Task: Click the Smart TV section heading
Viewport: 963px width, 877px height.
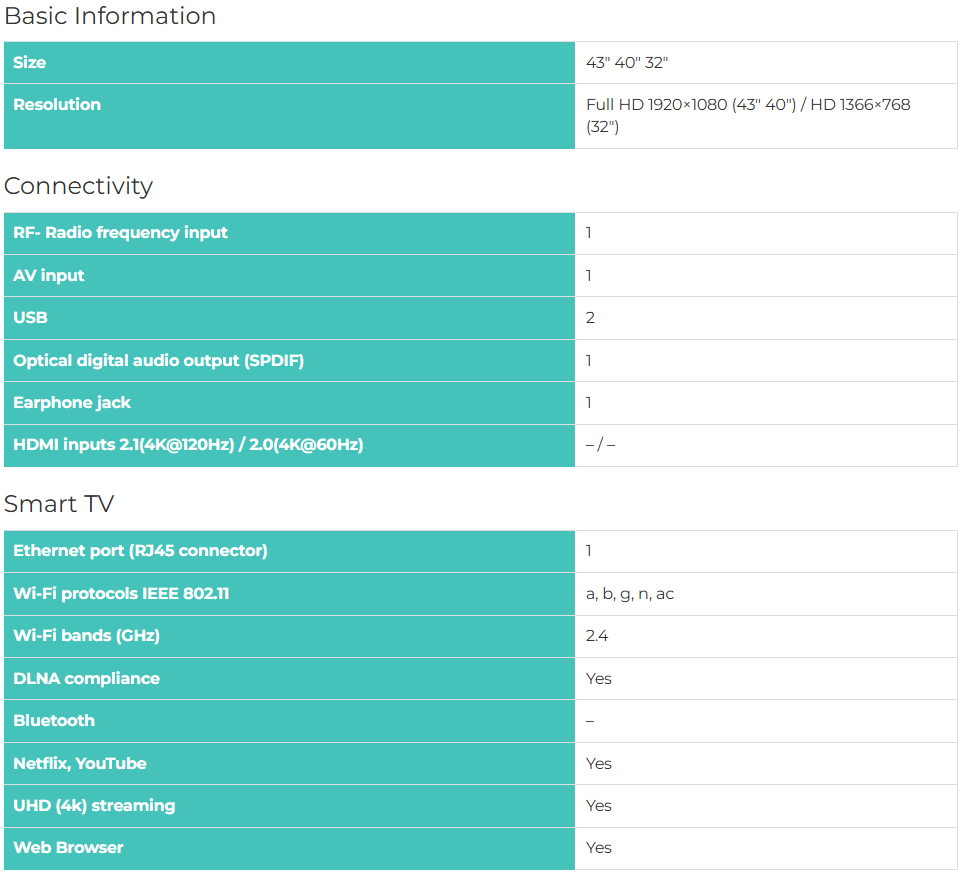Action: [59, 504]
